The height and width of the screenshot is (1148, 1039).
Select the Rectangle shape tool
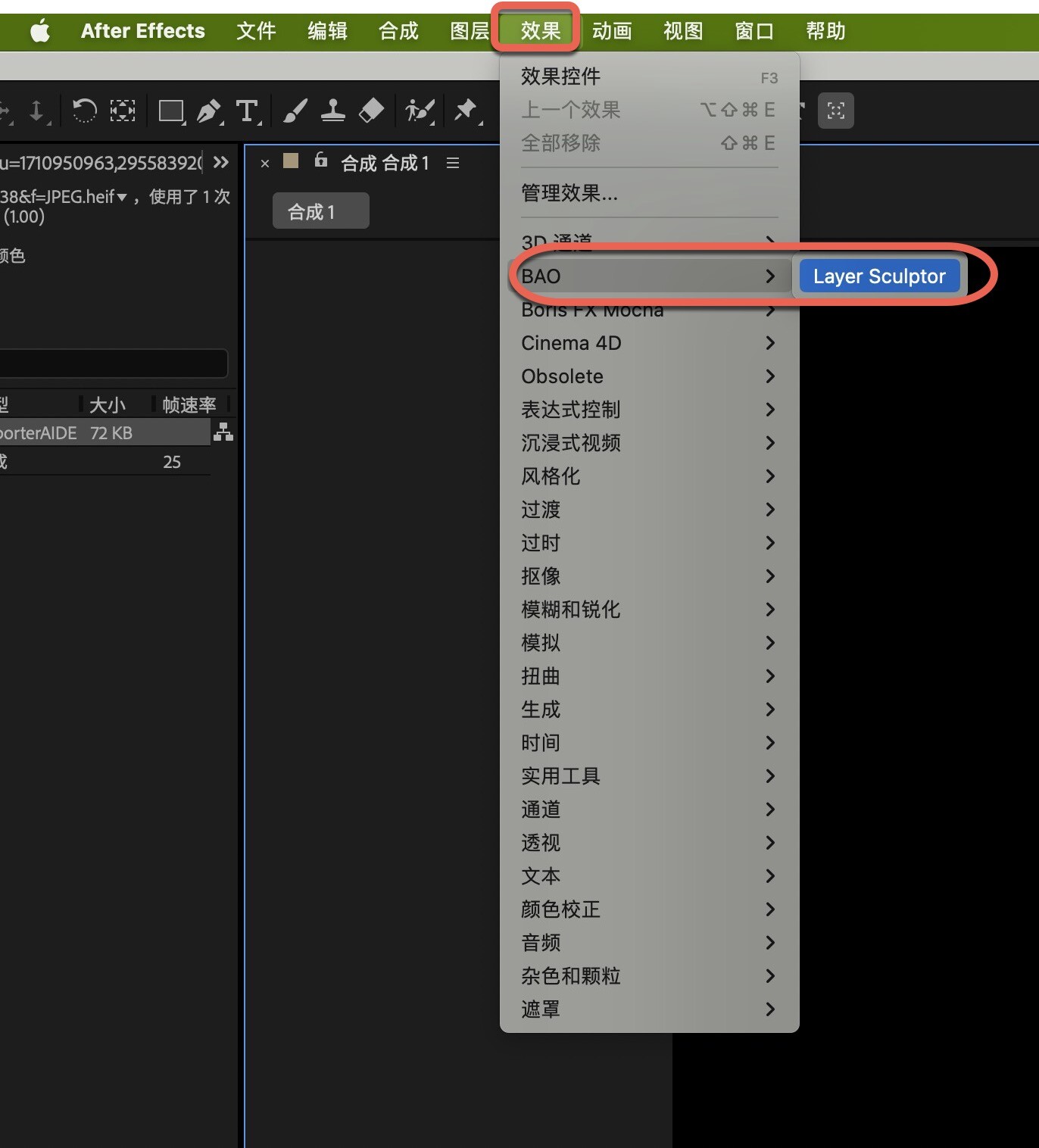(x=171, y=111)
